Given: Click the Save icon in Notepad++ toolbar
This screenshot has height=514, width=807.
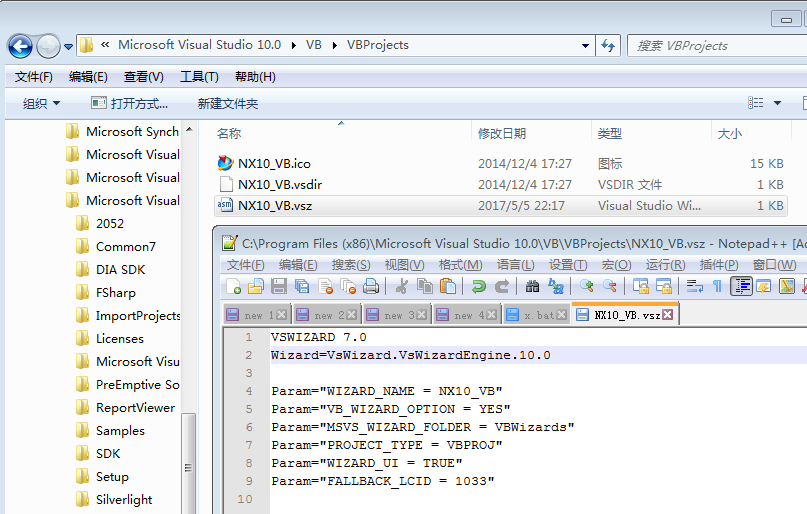Looking at the screenshot, I should pyautogui.click(x=279, y=286).
